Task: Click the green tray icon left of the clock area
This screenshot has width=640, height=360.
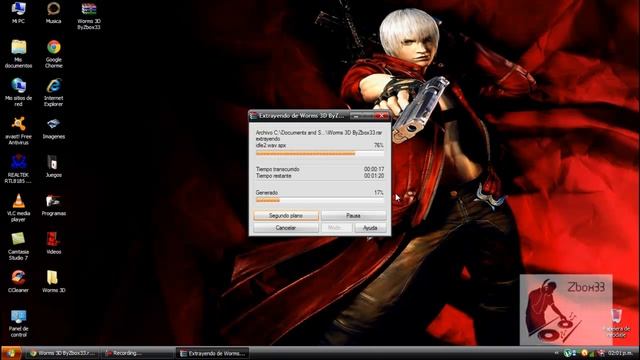Action: (x=568, y=353)
